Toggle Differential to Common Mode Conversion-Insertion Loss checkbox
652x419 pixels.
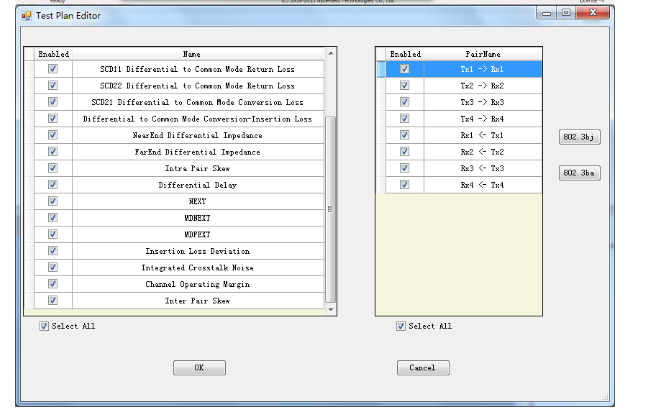click(x=53, y=118)
